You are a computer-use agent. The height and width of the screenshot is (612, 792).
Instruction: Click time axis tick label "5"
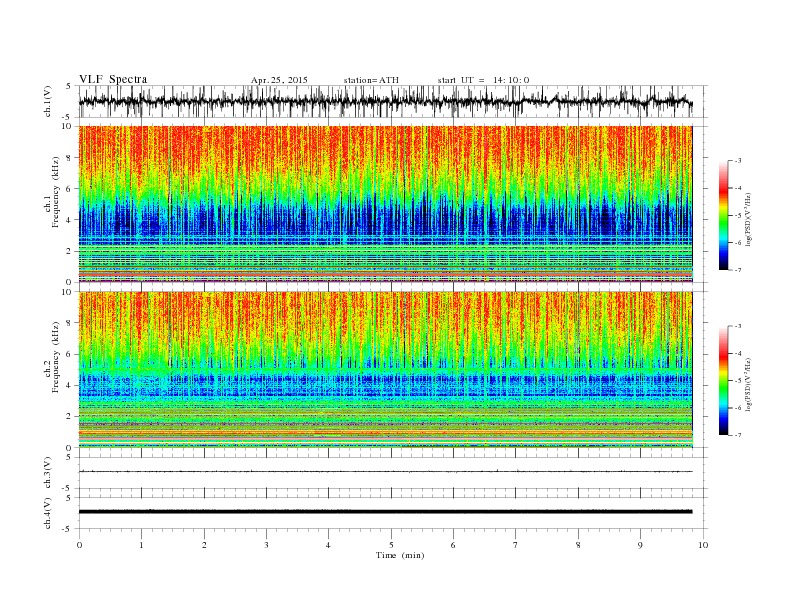(x=391, y=545)
